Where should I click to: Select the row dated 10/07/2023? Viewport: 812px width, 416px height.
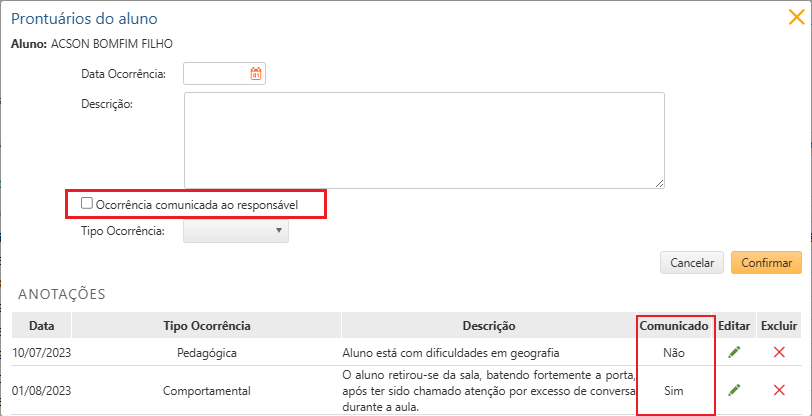pyautogui.click(x=42, y=352)
